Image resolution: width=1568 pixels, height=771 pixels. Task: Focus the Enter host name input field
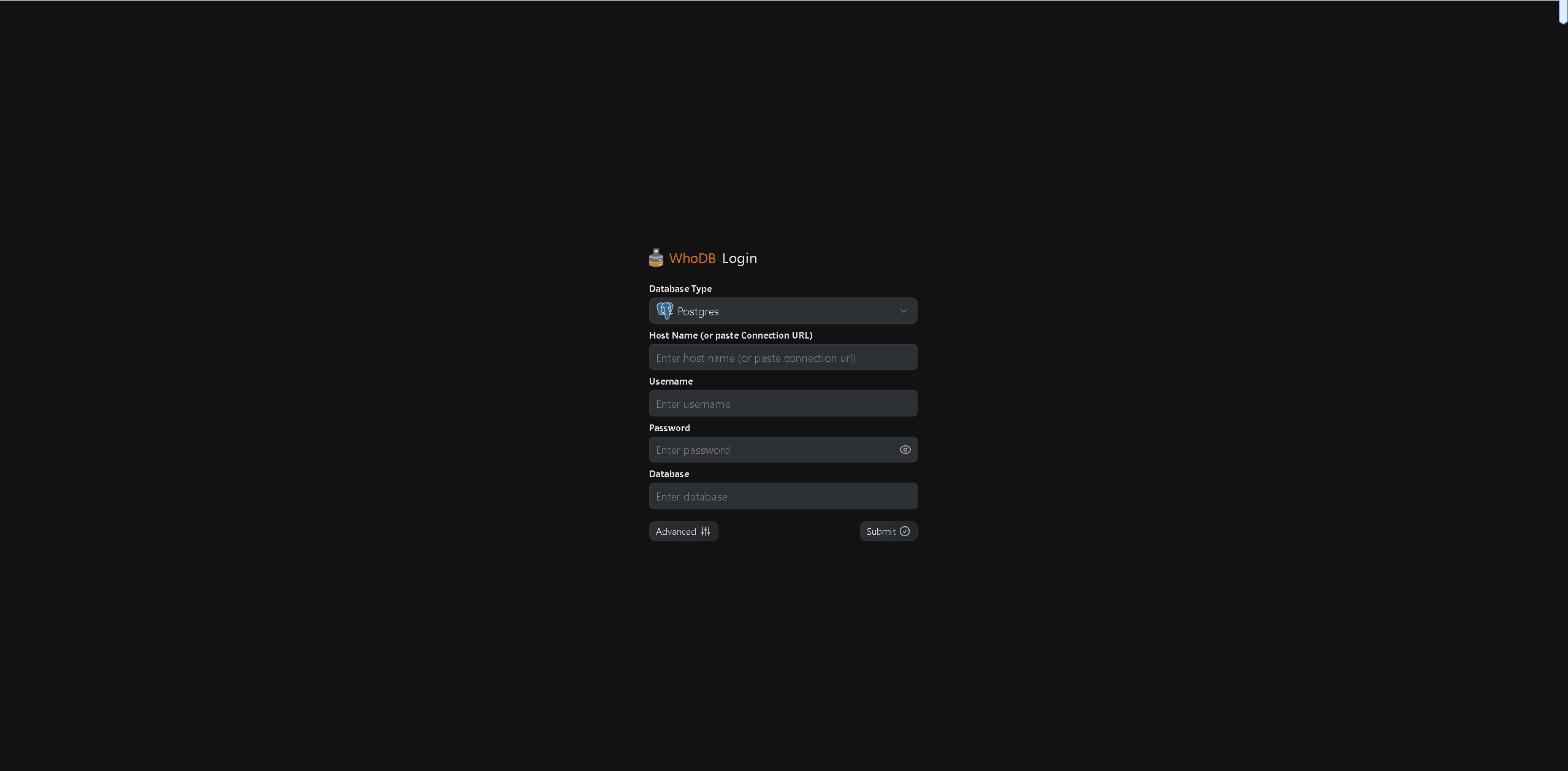click(783, 358)
